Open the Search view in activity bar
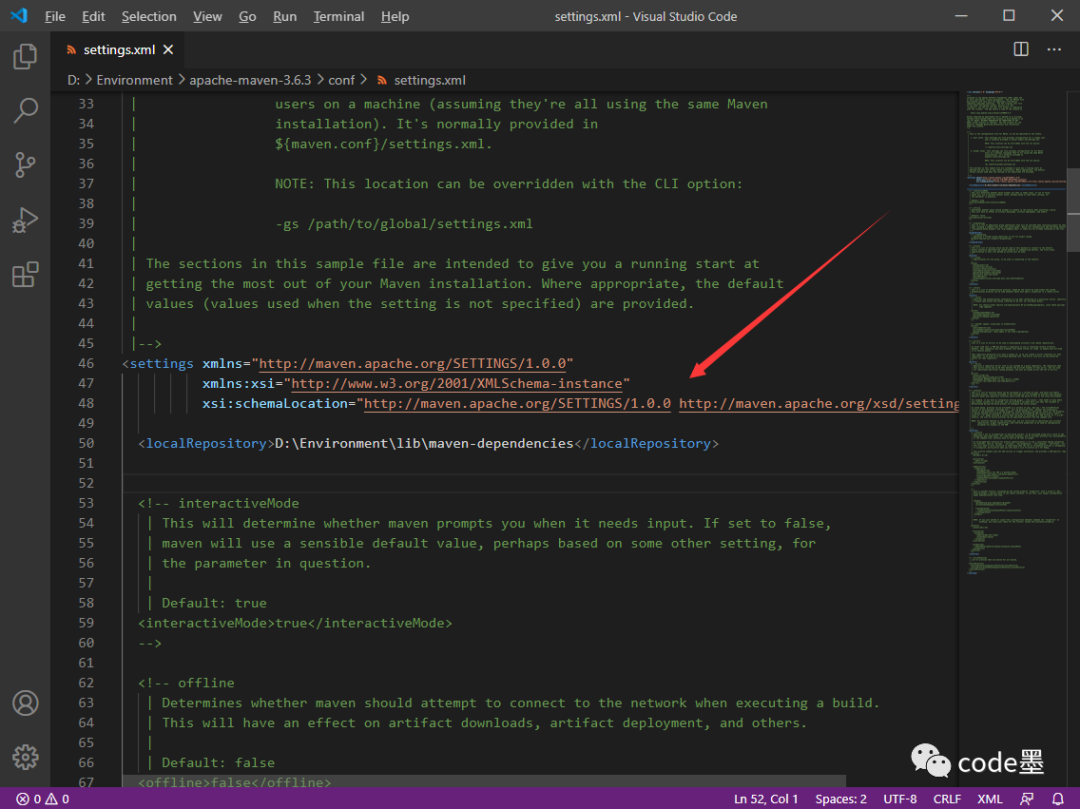Viewport: 1080px width, 809px height. point(25,110)
